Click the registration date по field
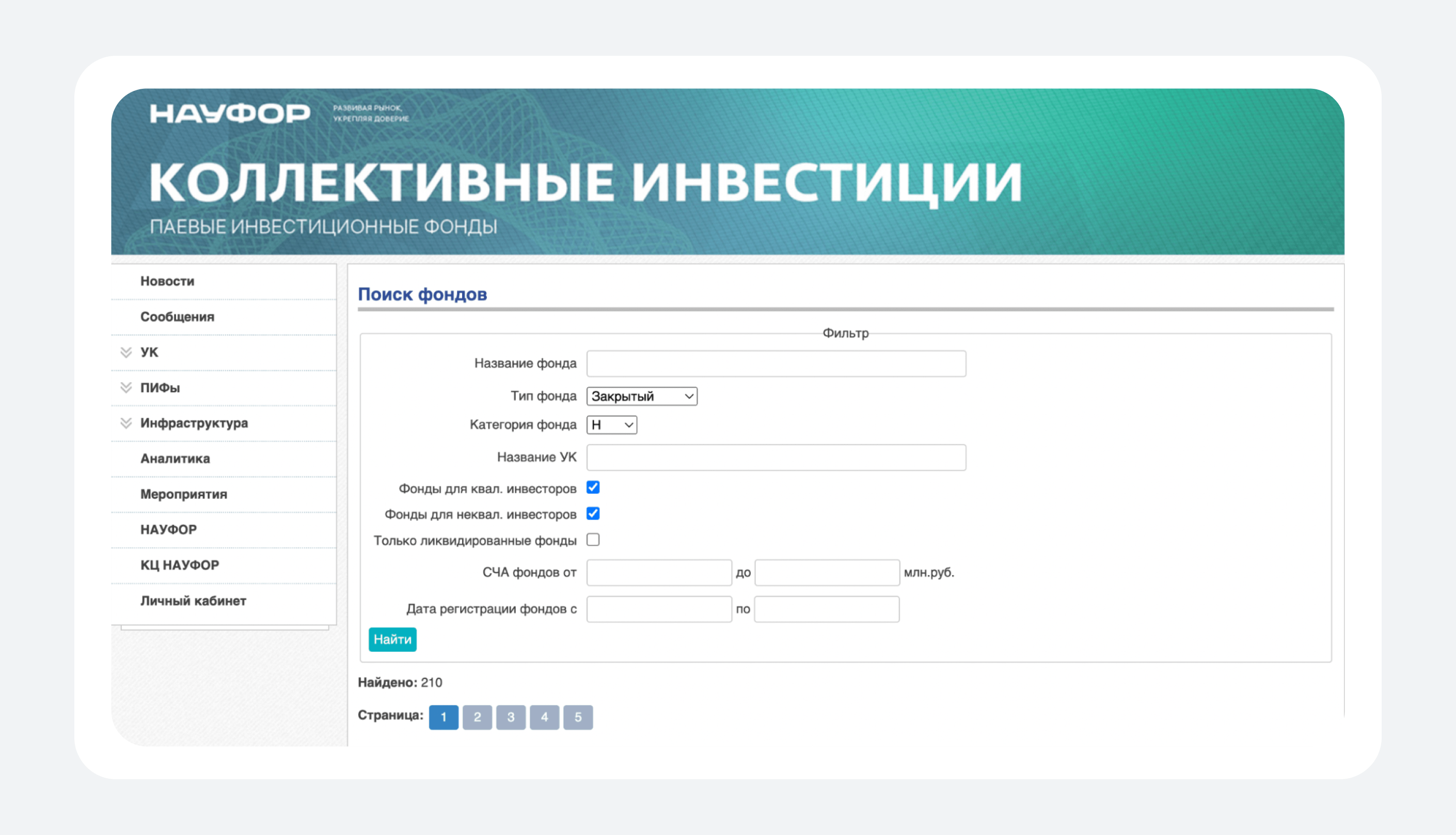This screenshot has height=835, width=1456. click(x=827, y=609)
